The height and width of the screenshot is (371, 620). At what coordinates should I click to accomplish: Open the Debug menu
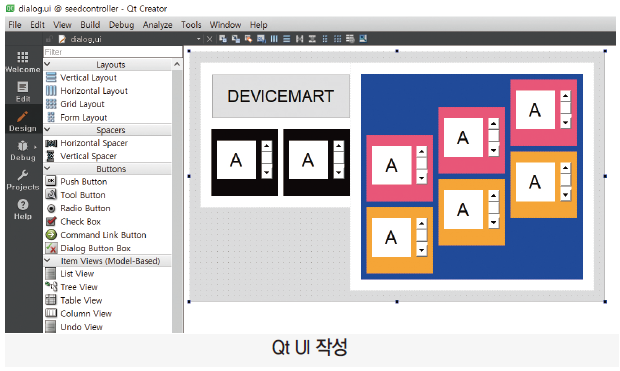121,25
